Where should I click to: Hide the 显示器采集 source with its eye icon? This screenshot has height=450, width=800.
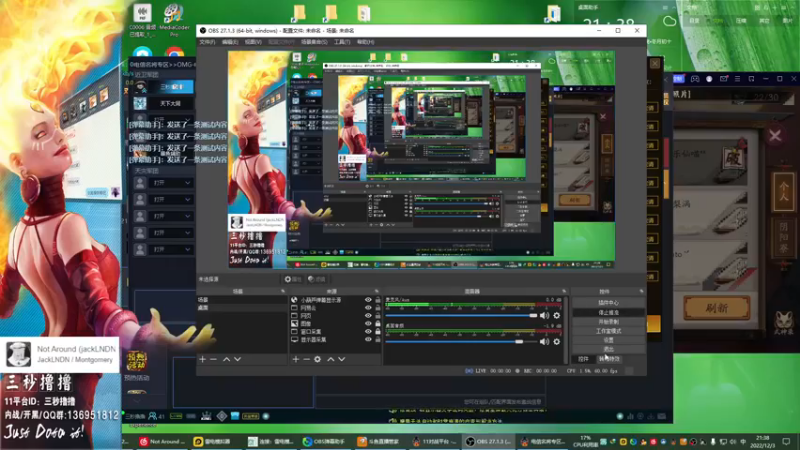[368, 339]
